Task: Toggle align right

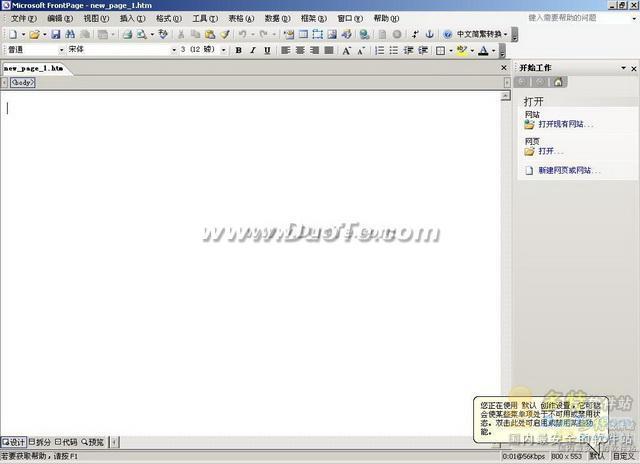Action: coord(314,50)
